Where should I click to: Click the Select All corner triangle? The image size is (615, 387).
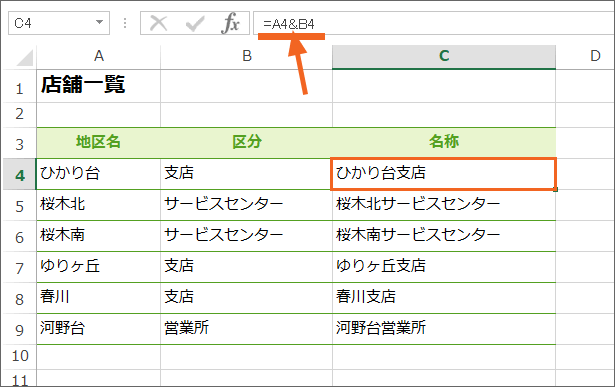24,58
